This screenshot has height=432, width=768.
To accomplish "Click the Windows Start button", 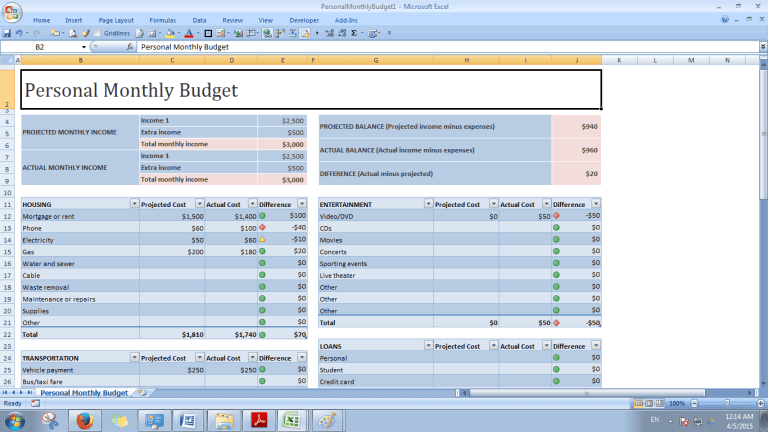I will click(15, 421).
